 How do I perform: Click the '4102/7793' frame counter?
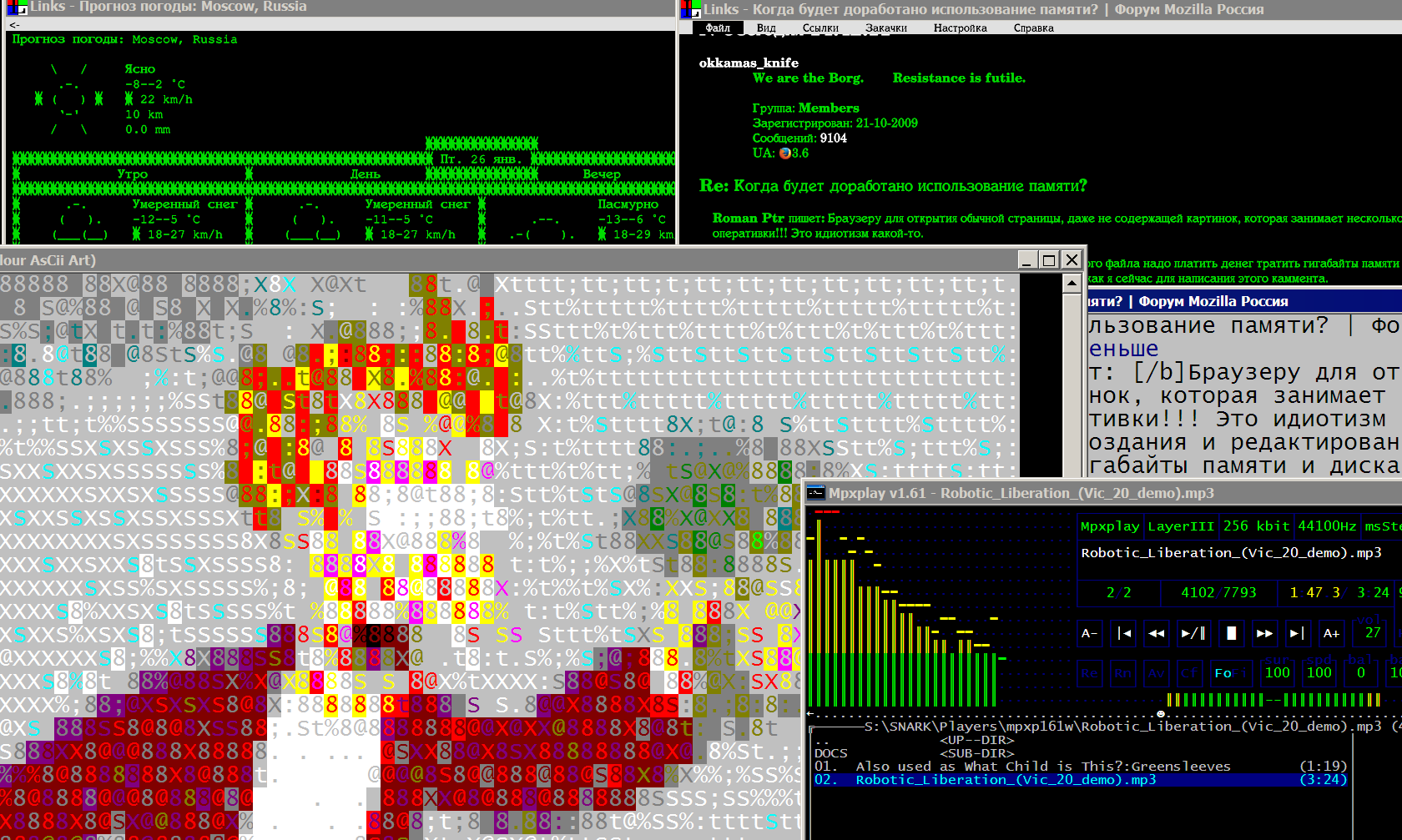(1218, 592)
